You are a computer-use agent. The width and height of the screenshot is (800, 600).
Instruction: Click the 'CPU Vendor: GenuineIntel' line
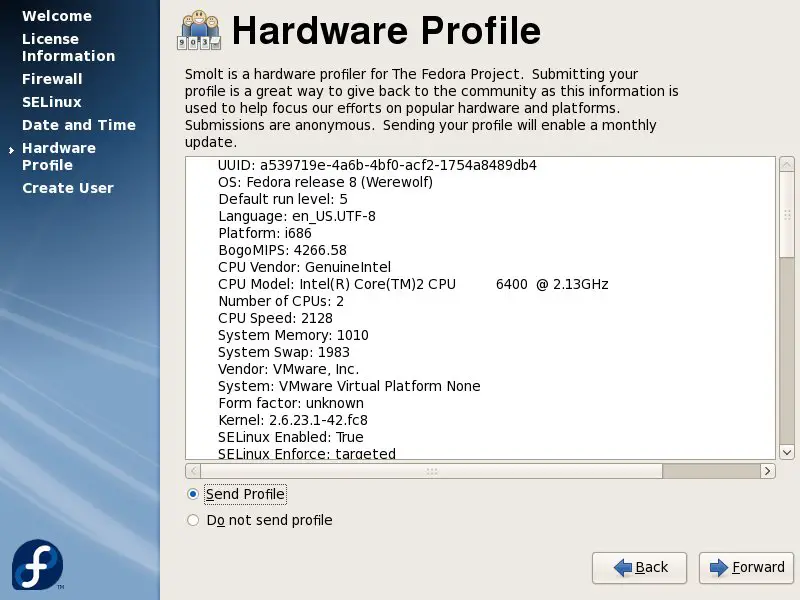304,267
